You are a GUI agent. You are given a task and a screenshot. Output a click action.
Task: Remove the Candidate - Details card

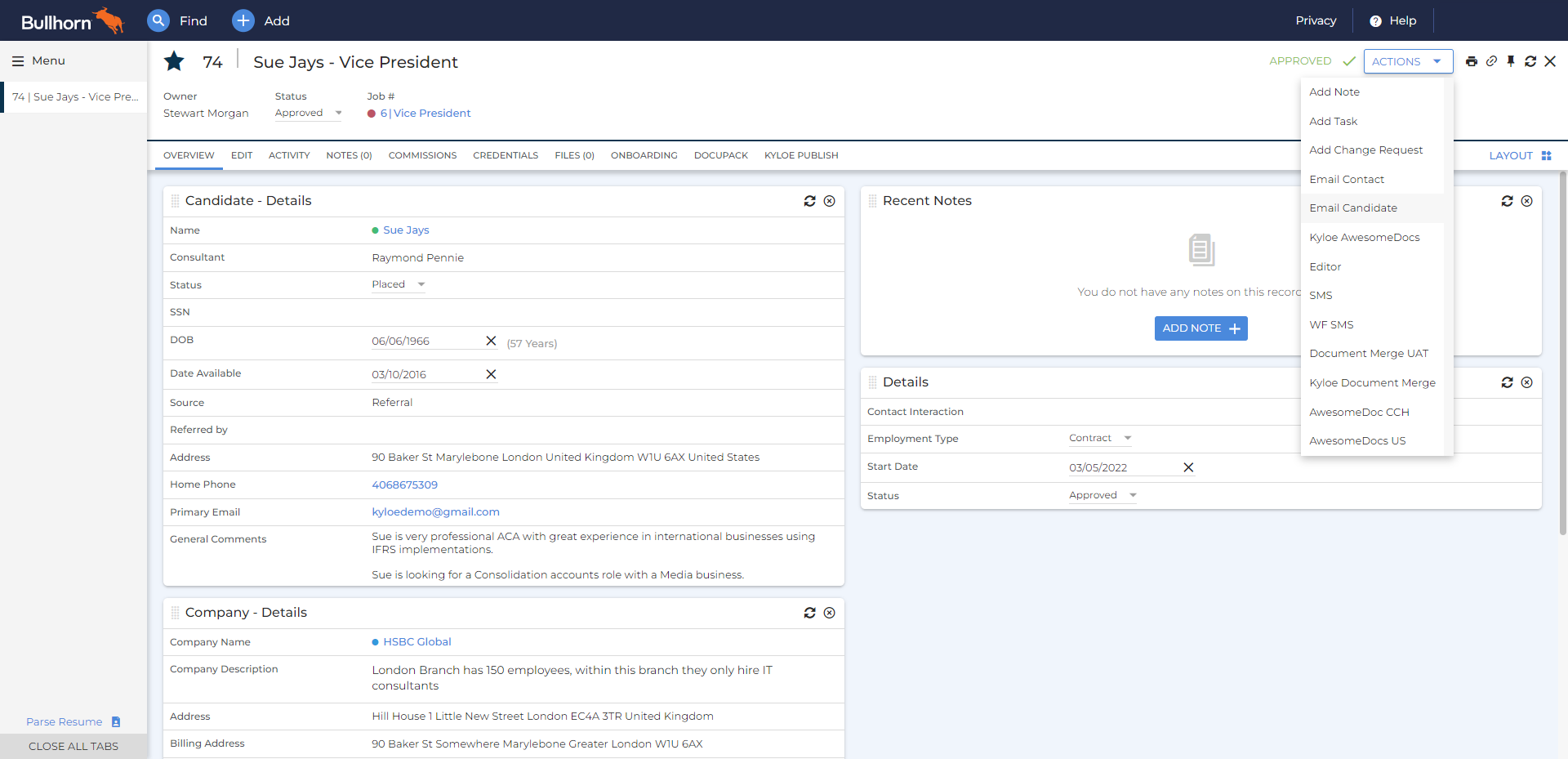pos(829,201)
